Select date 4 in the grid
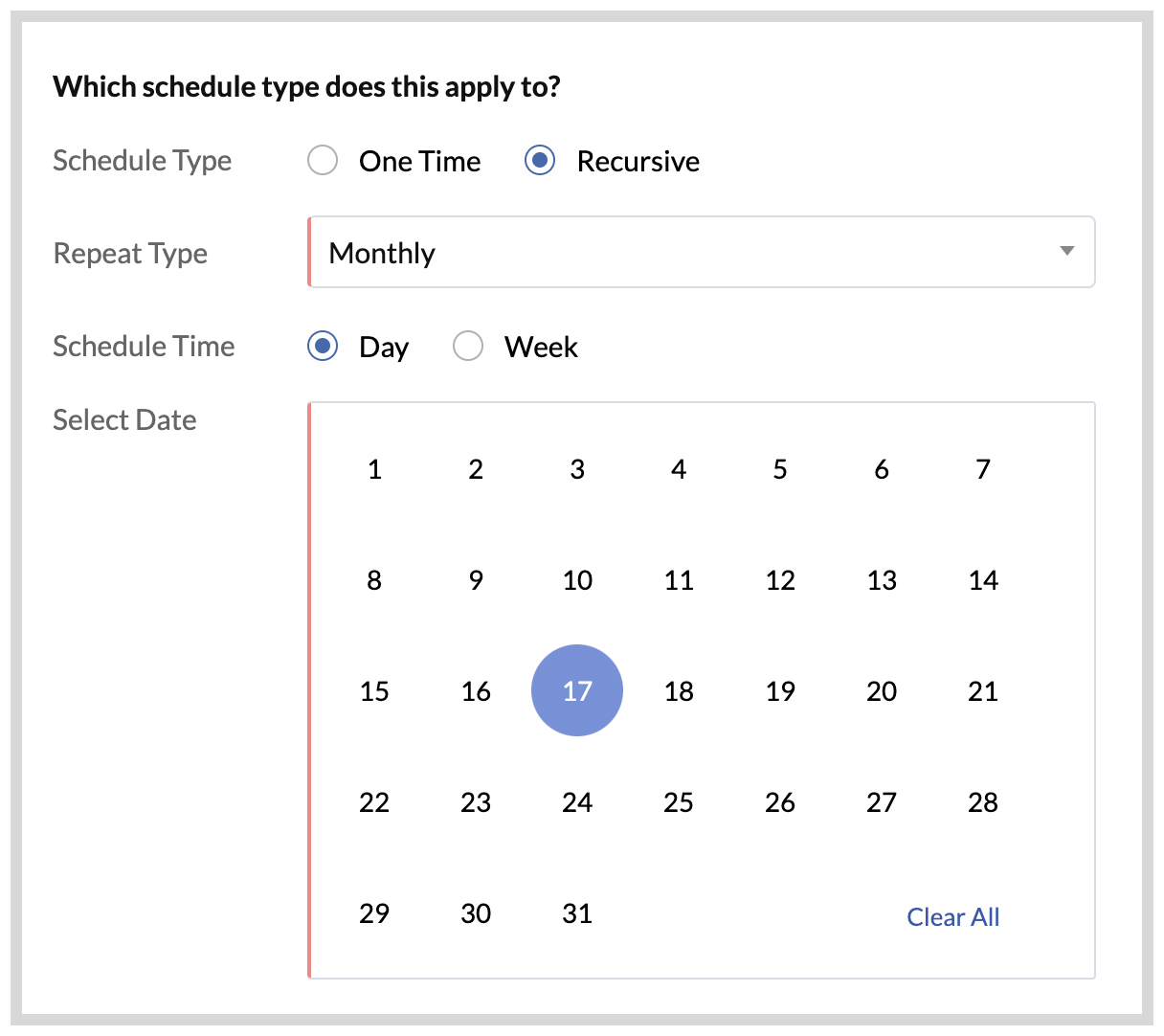The height and width of the screenshot is (1036, 1164). [x=679, y=469]
